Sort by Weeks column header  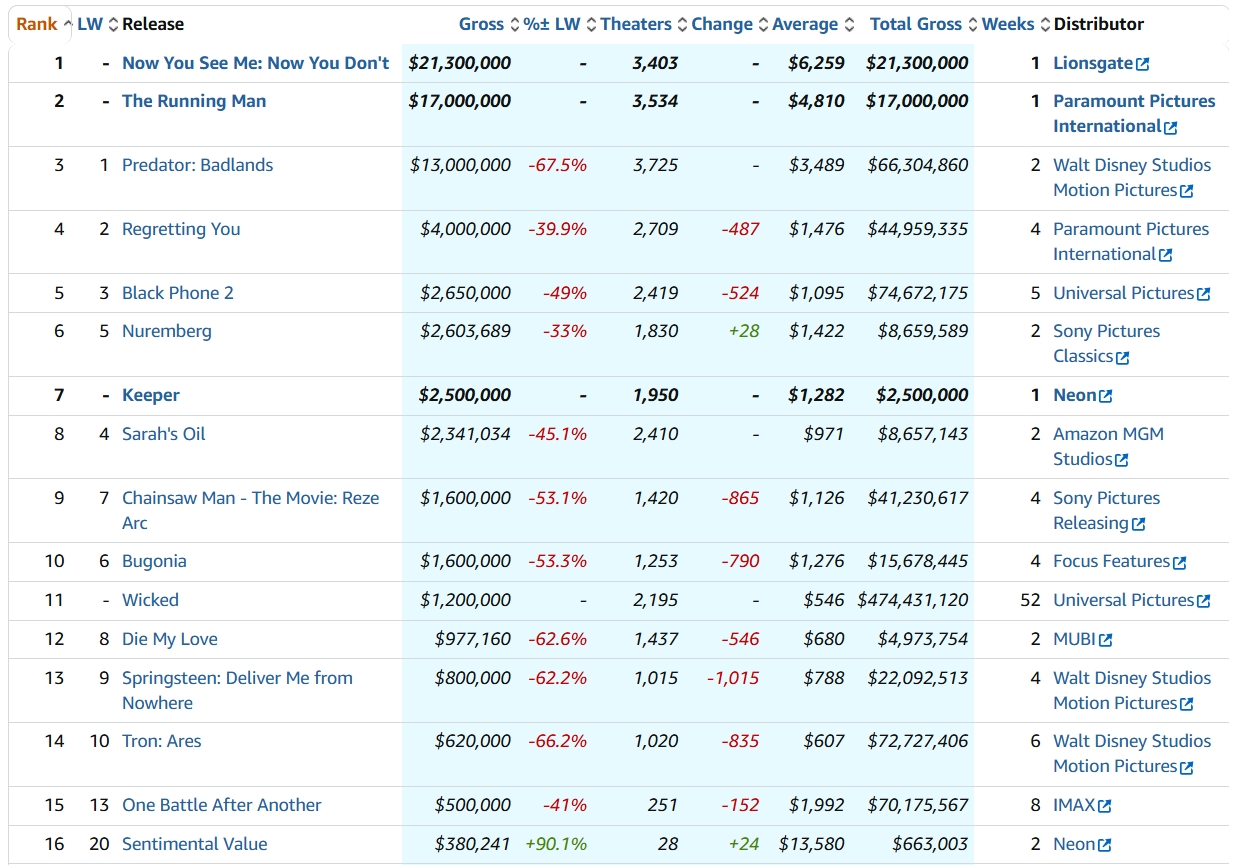pyautogui.click(x=1008, y=24)
